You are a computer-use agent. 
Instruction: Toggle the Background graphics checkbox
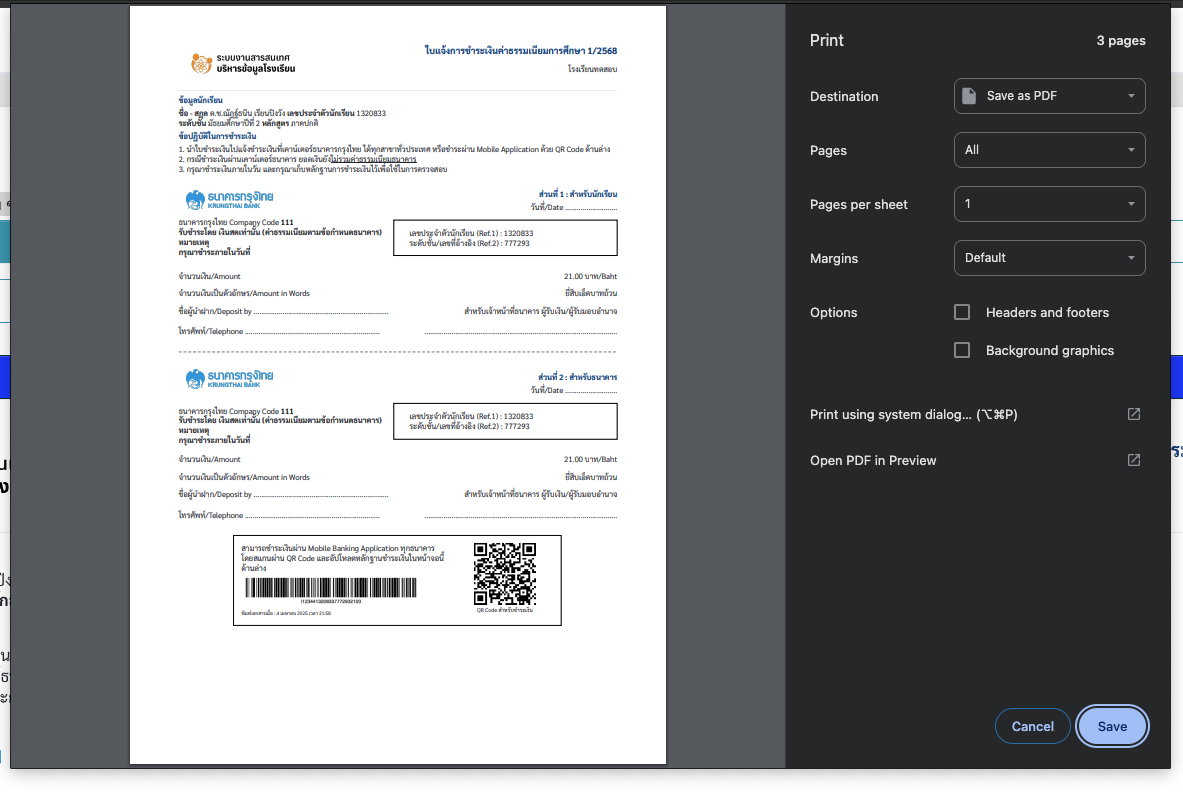coord(962,350)
